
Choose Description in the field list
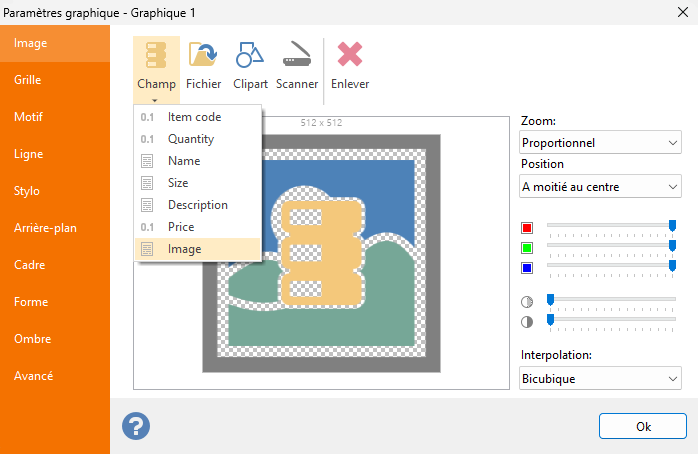point(198,205)
